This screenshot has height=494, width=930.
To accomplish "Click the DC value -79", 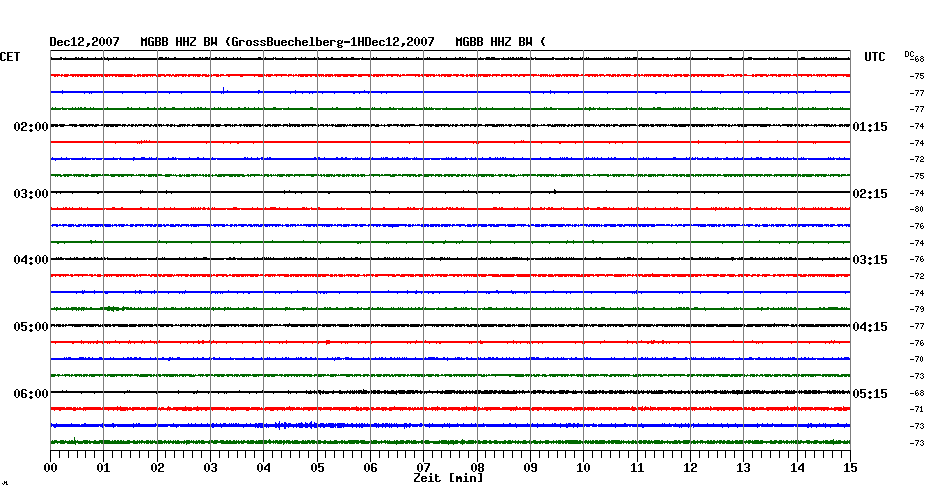I will point(917,310).
